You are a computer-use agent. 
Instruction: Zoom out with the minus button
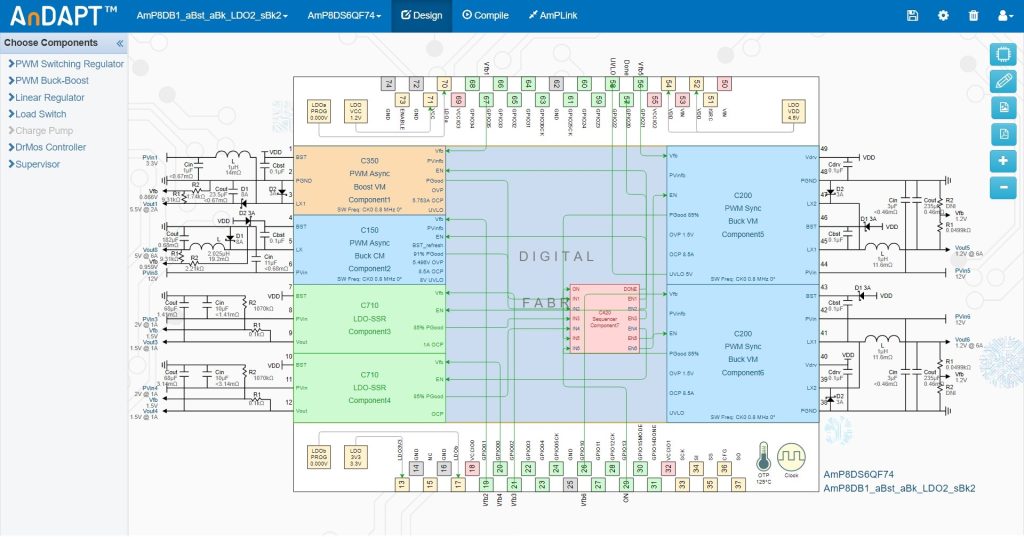click(1003, 187)
